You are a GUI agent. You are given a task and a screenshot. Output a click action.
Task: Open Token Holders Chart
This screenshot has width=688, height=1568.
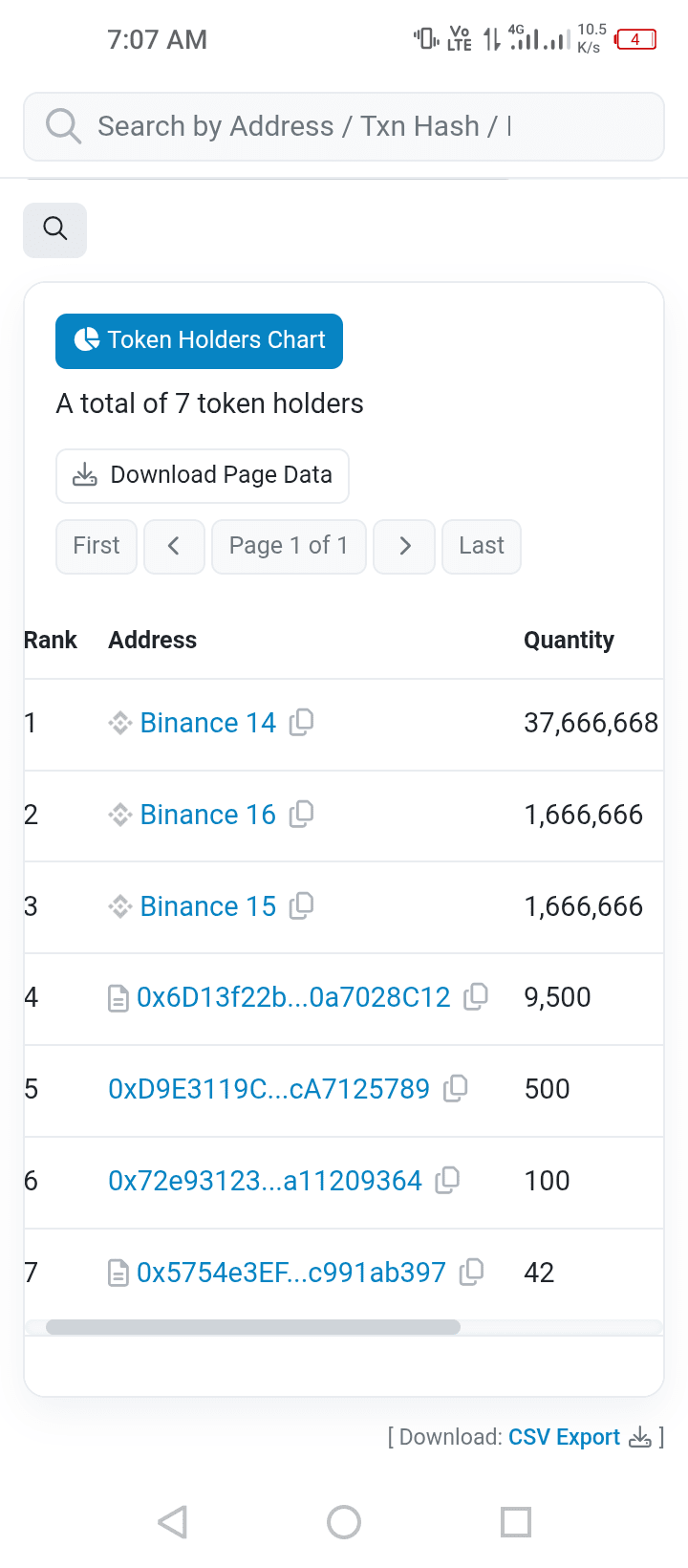(199, 340)
